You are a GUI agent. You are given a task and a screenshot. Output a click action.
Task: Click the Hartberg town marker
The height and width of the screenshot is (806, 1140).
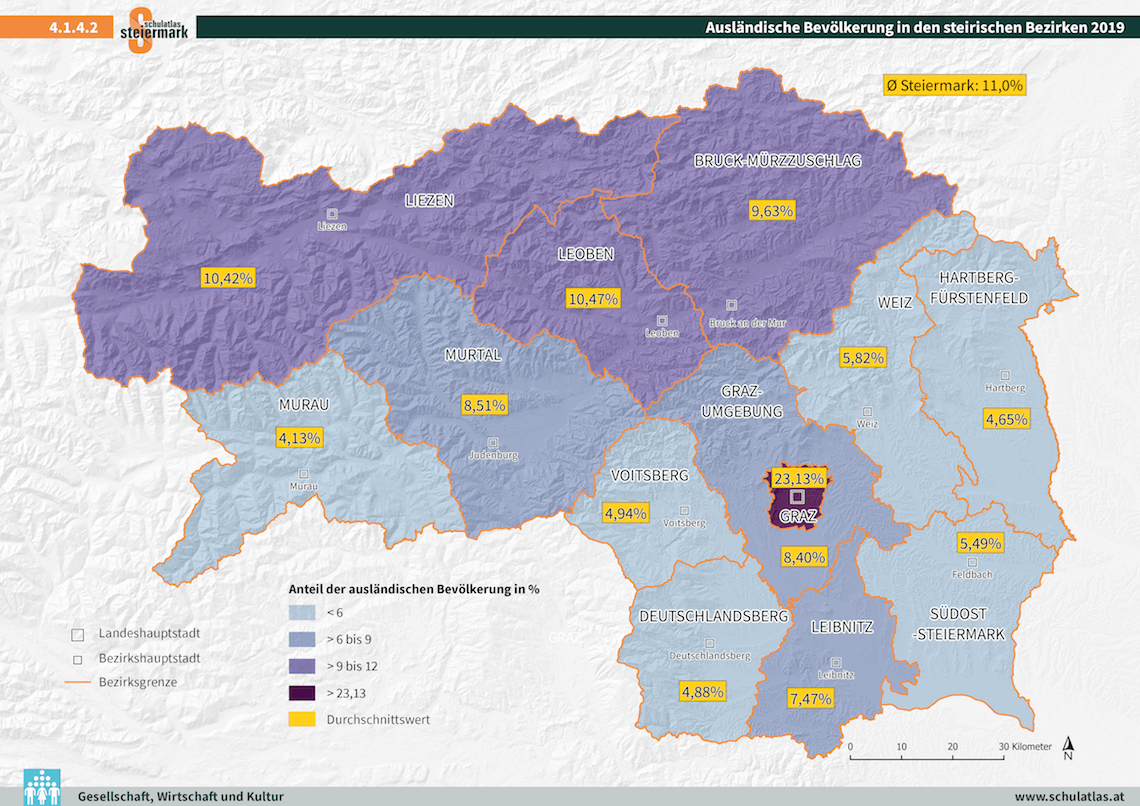[x=1005, y=374]
